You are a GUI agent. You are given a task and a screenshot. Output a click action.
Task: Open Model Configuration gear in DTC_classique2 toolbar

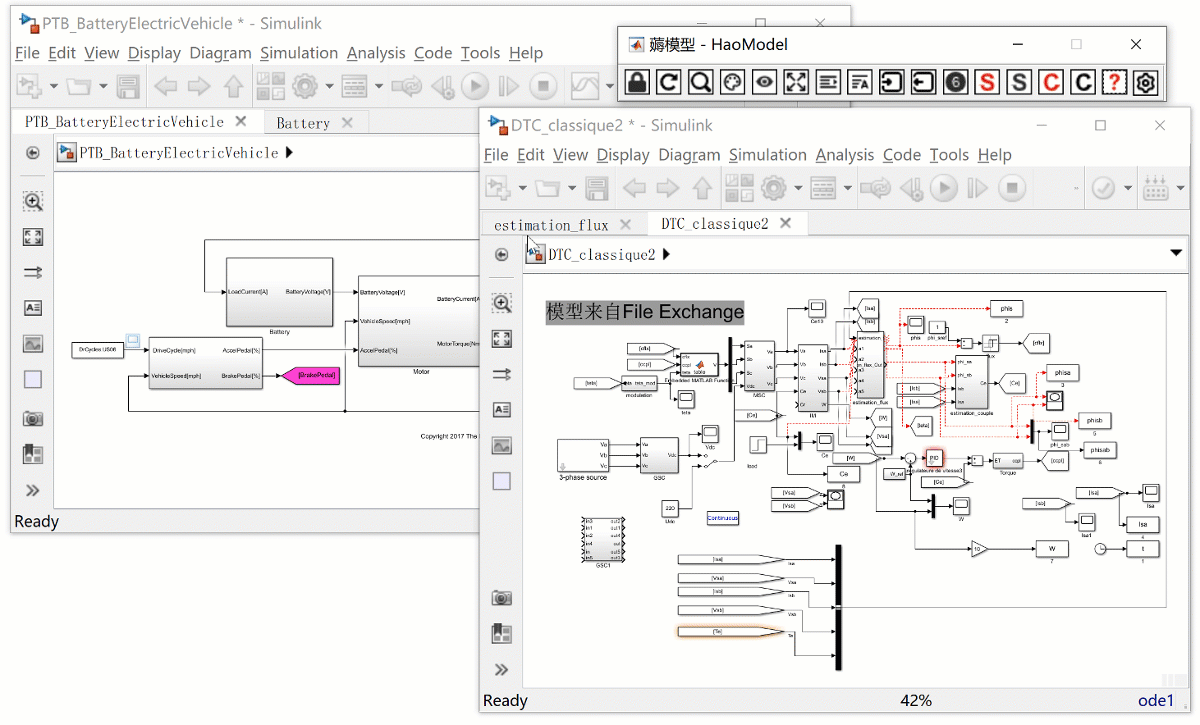tap(773, 188)
